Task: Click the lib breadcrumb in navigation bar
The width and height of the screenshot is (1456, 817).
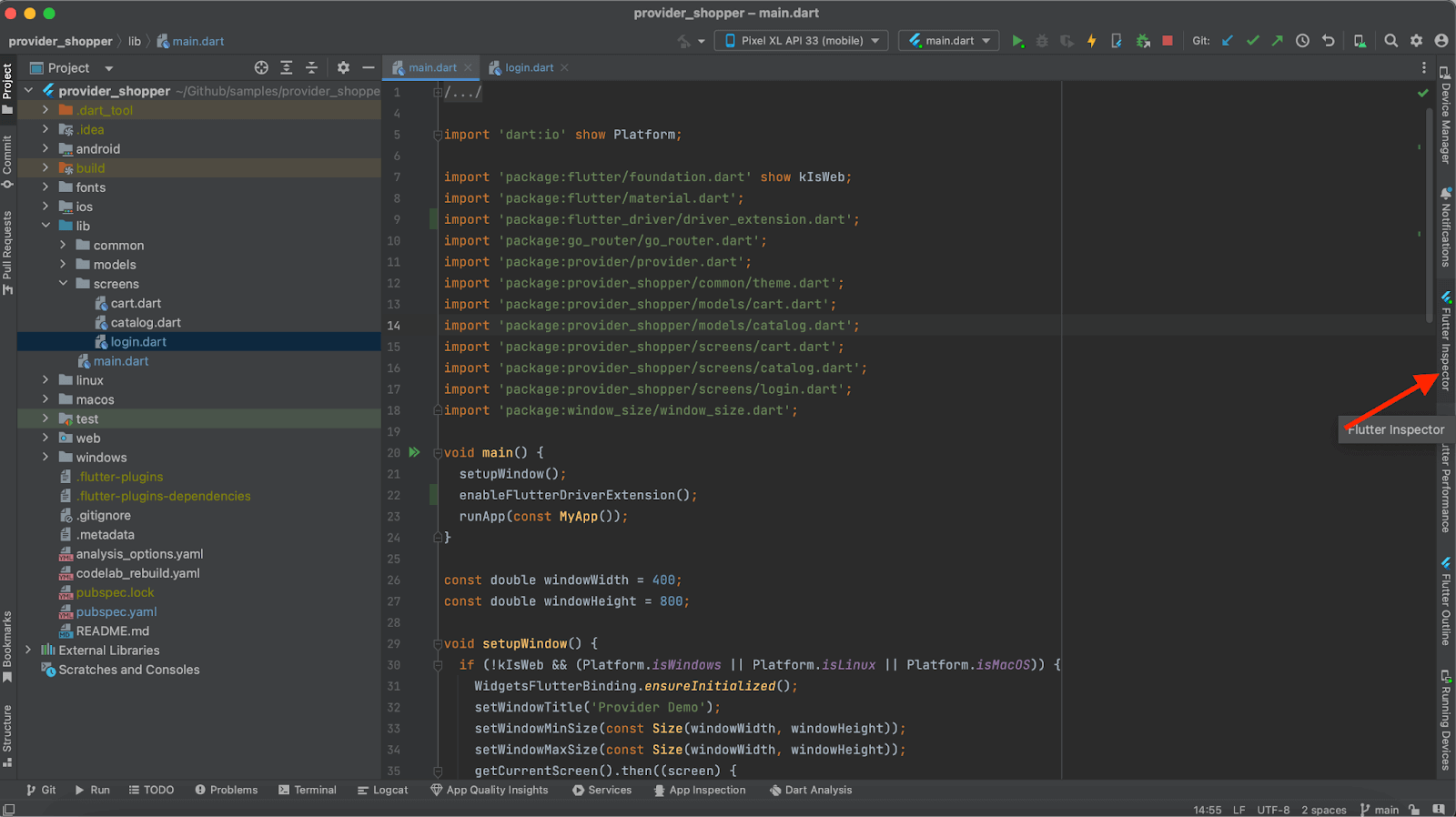Action: 135,41
